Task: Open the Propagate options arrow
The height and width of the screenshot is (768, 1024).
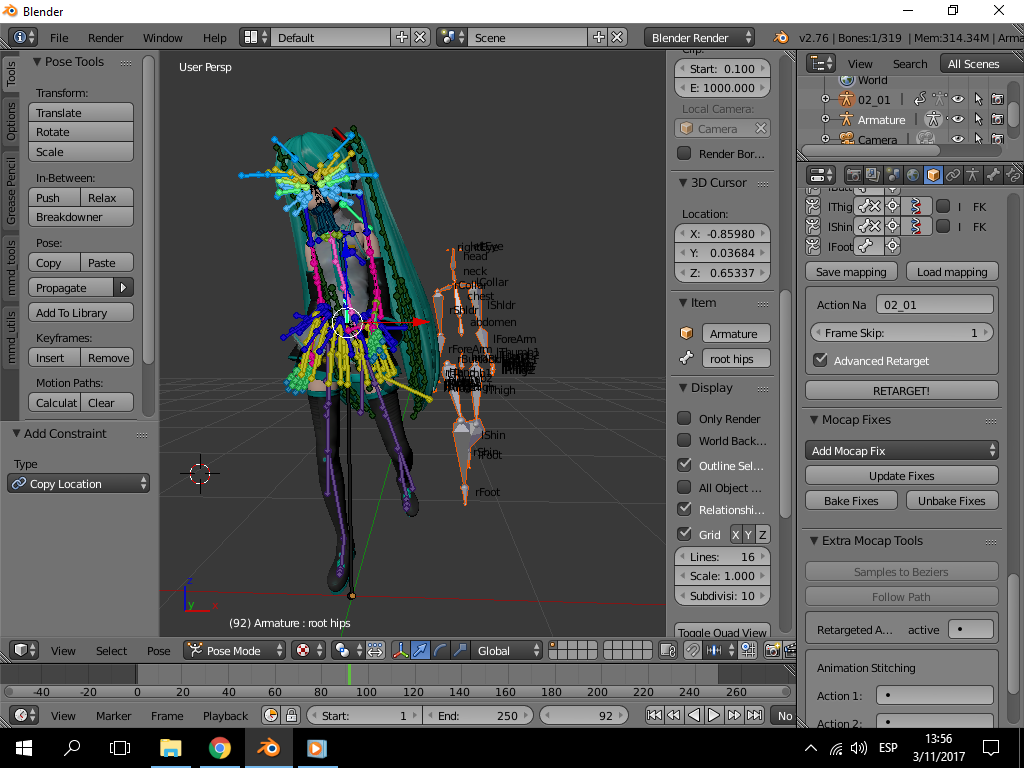Action: pos(123,287)
